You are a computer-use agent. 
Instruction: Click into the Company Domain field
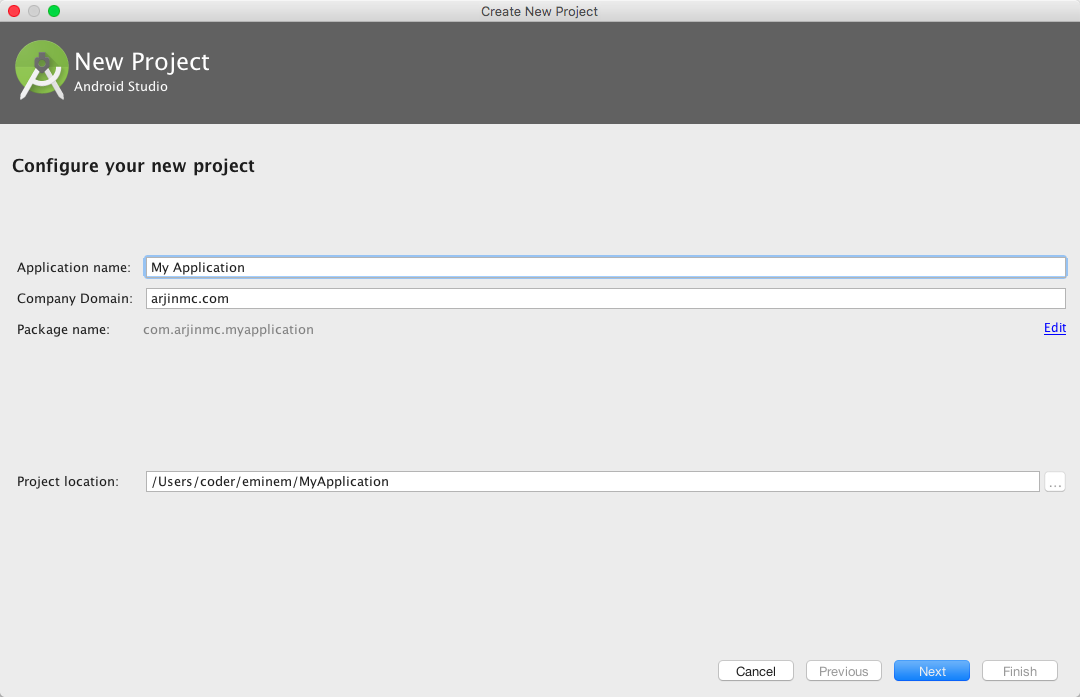[x=605, y=298]
